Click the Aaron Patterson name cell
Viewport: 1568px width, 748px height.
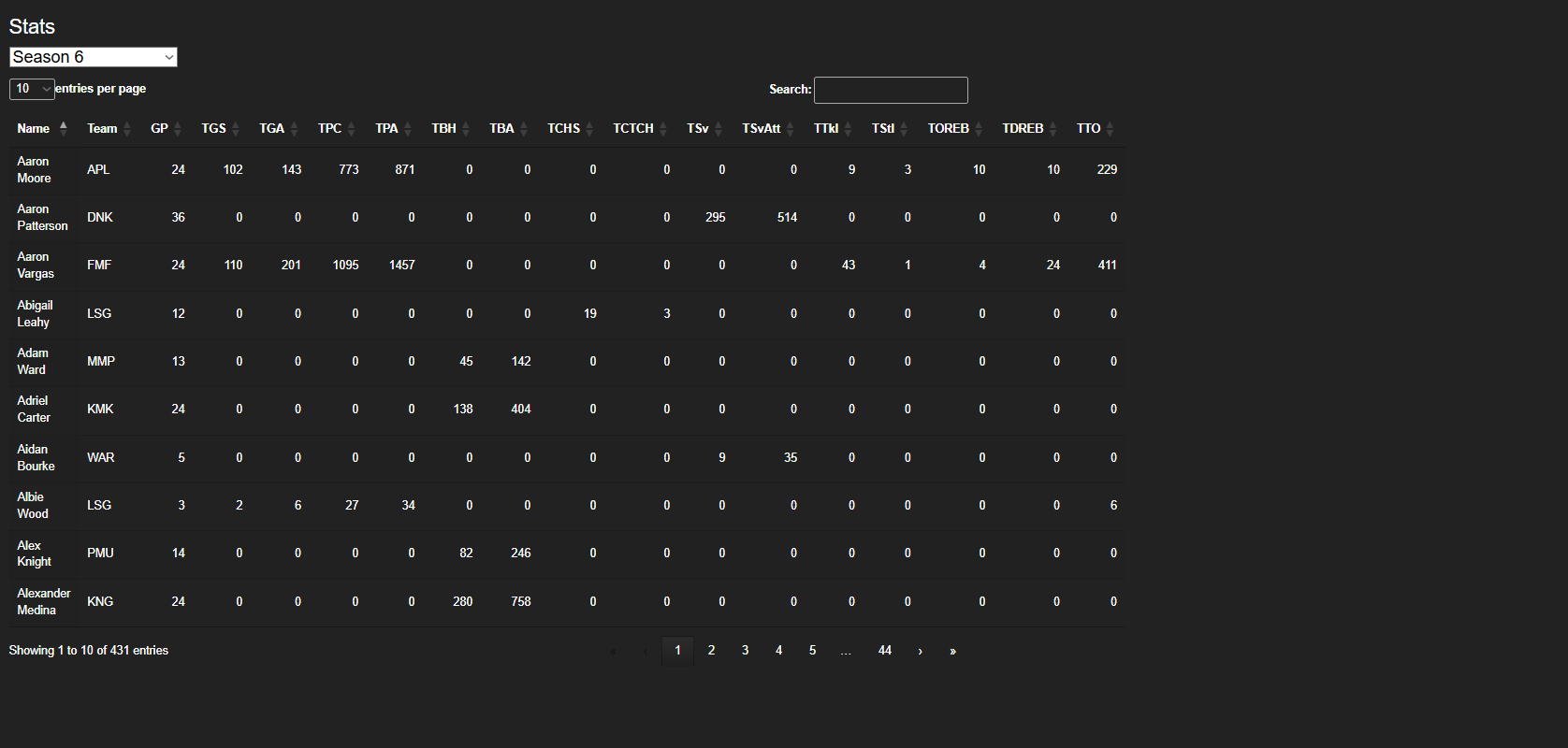click(43, 217)
